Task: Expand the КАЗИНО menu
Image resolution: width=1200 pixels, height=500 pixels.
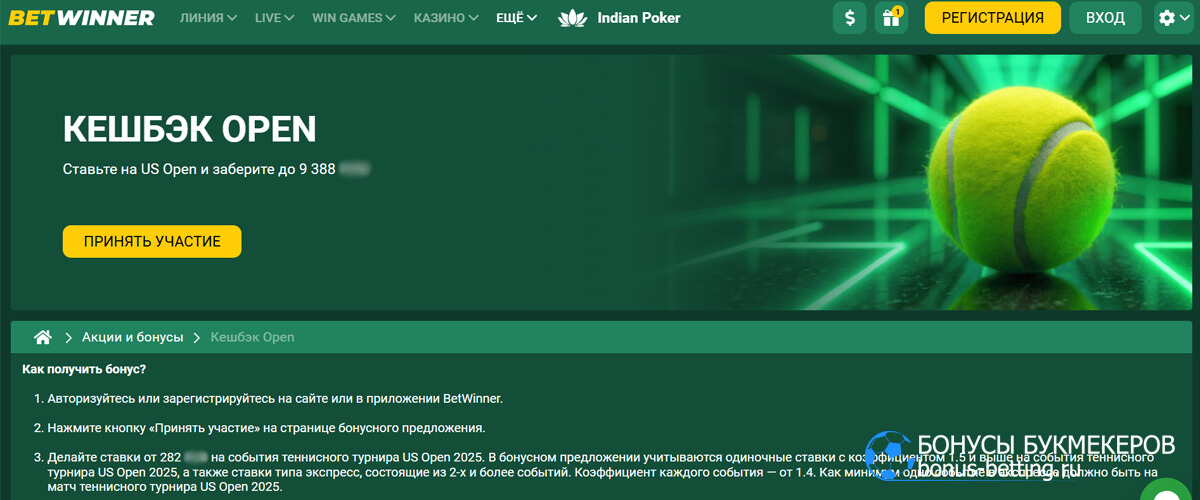Action: coord(446,18)
